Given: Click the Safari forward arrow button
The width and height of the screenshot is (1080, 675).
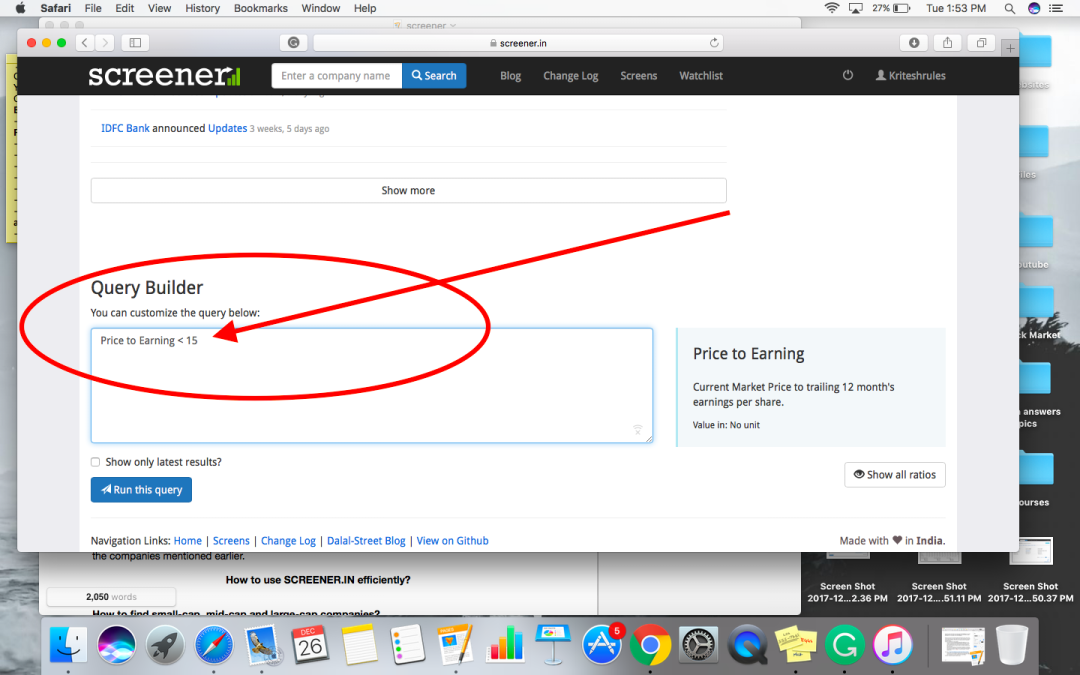Looking at the screenshot, I should coord(105,43).
